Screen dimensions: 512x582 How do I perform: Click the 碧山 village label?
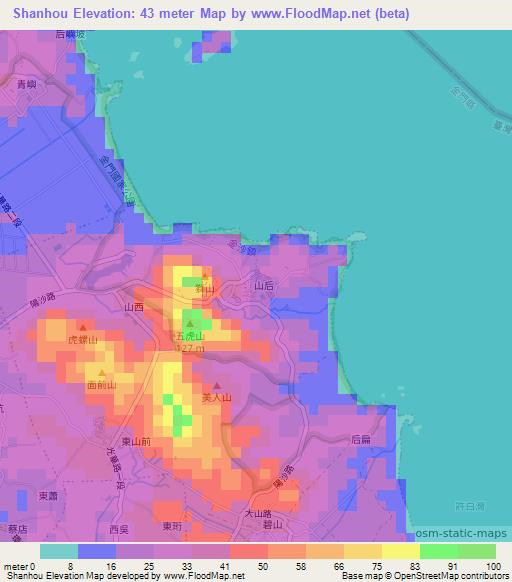273,524
